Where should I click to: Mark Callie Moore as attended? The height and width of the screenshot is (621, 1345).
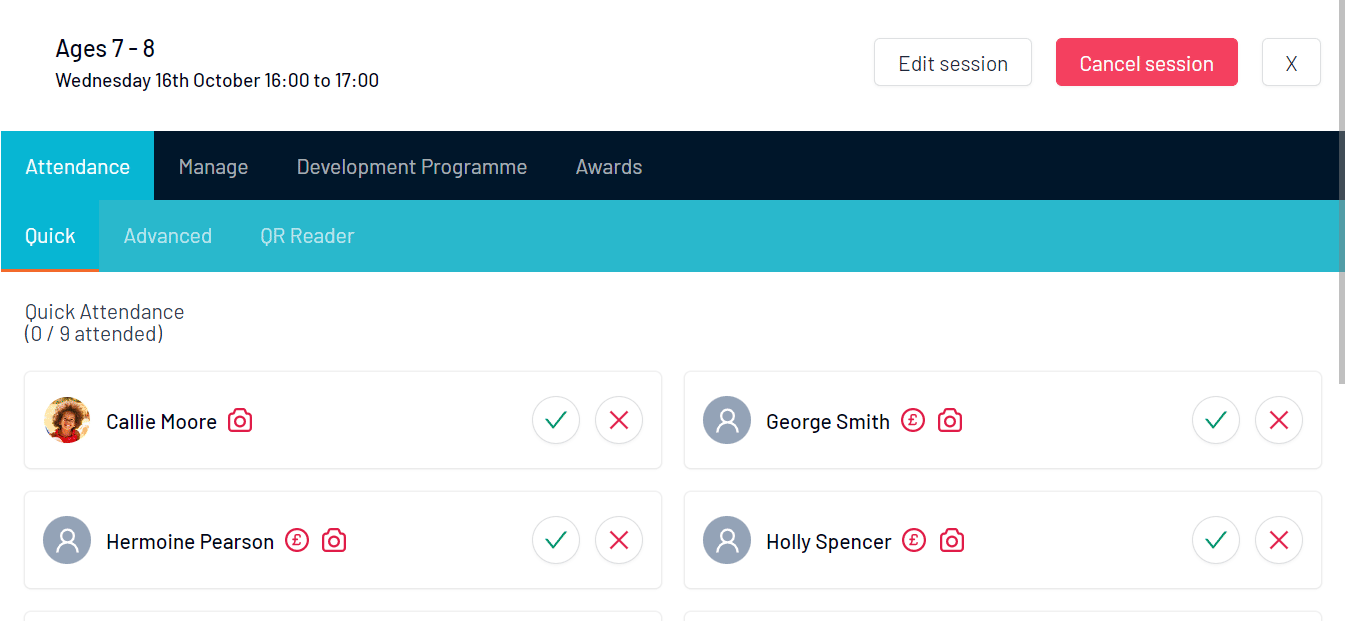pyautogui.click(x=556, y=420)
